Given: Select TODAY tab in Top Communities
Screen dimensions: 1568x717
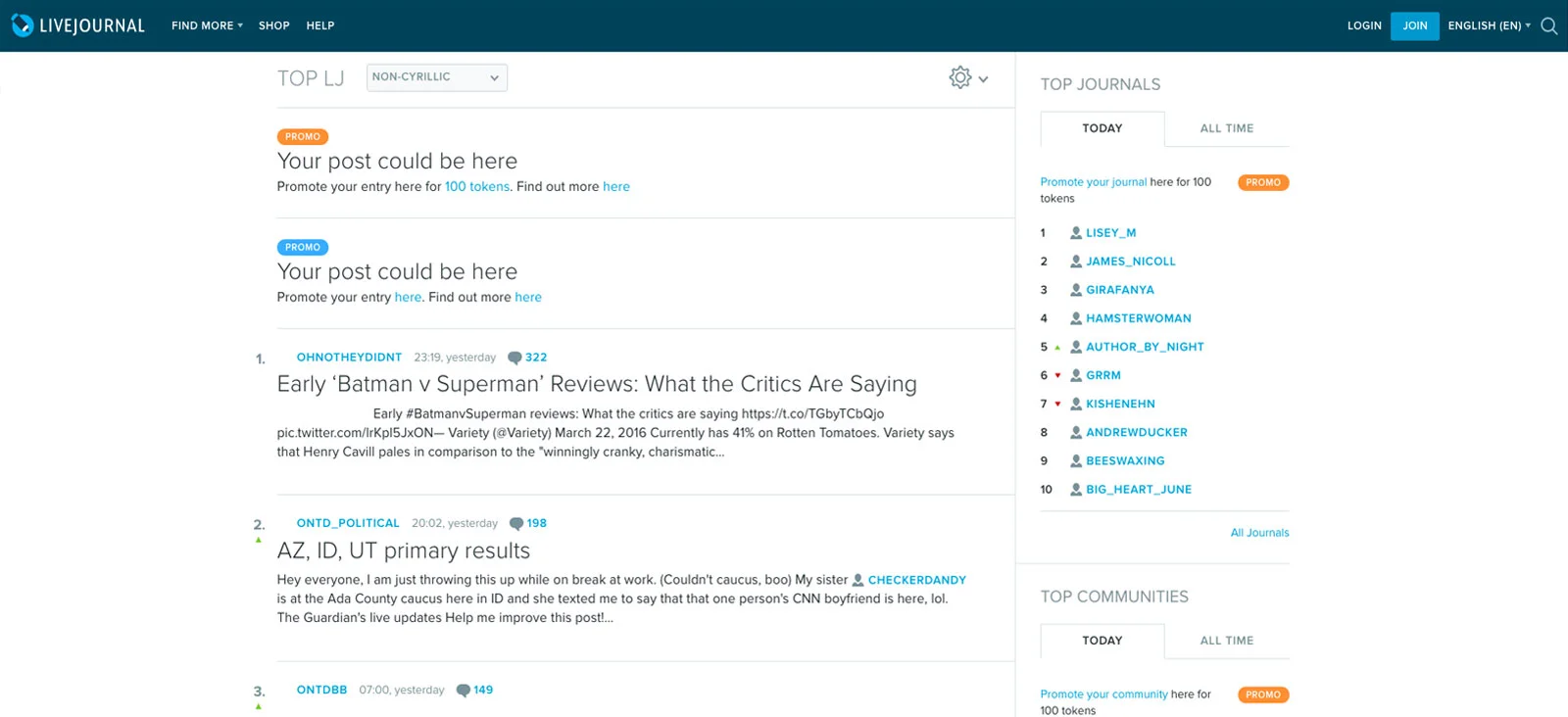Looking at the screenshot, I should click(x=1102, y=641).
